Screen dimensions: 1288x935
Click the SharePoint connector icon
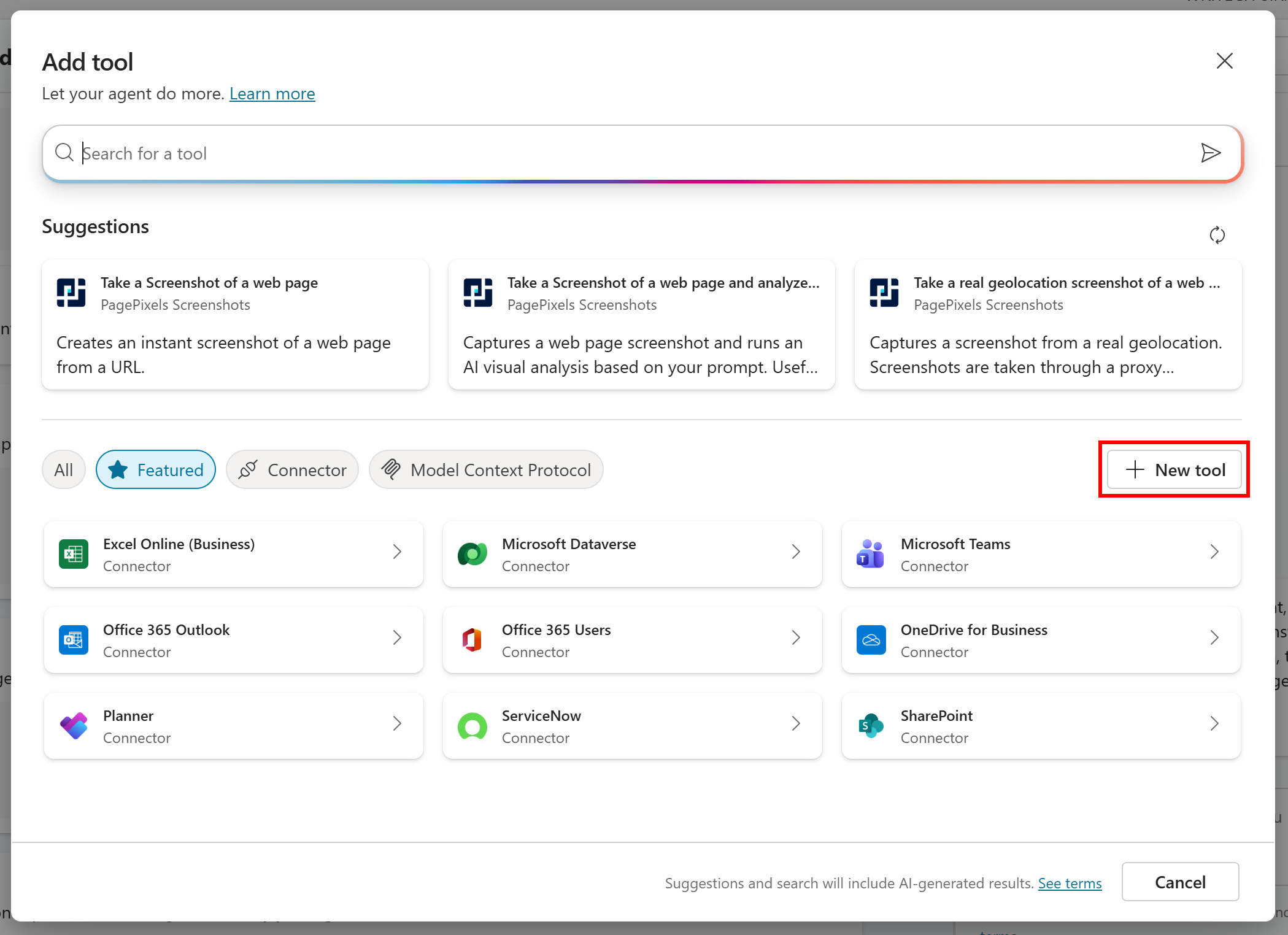coord(870,726)
